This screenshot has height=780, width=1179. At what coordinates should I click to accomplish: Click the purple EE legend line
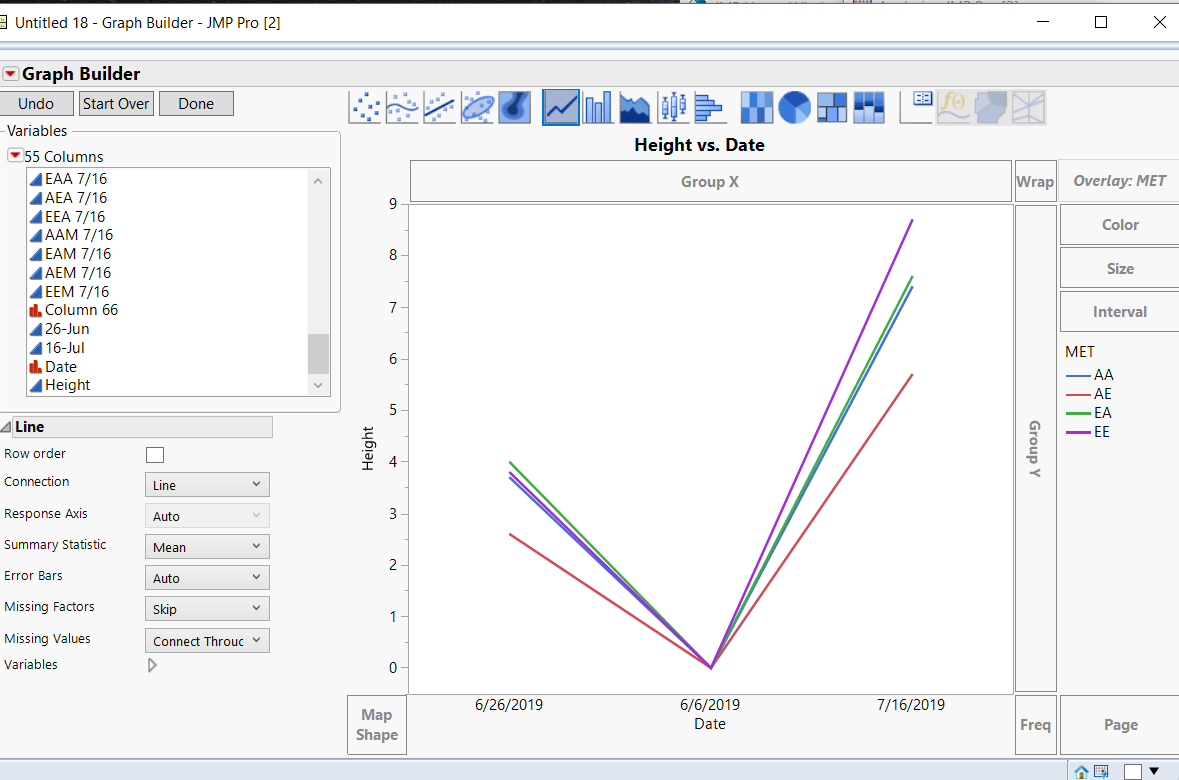[x=1078, y=432]
